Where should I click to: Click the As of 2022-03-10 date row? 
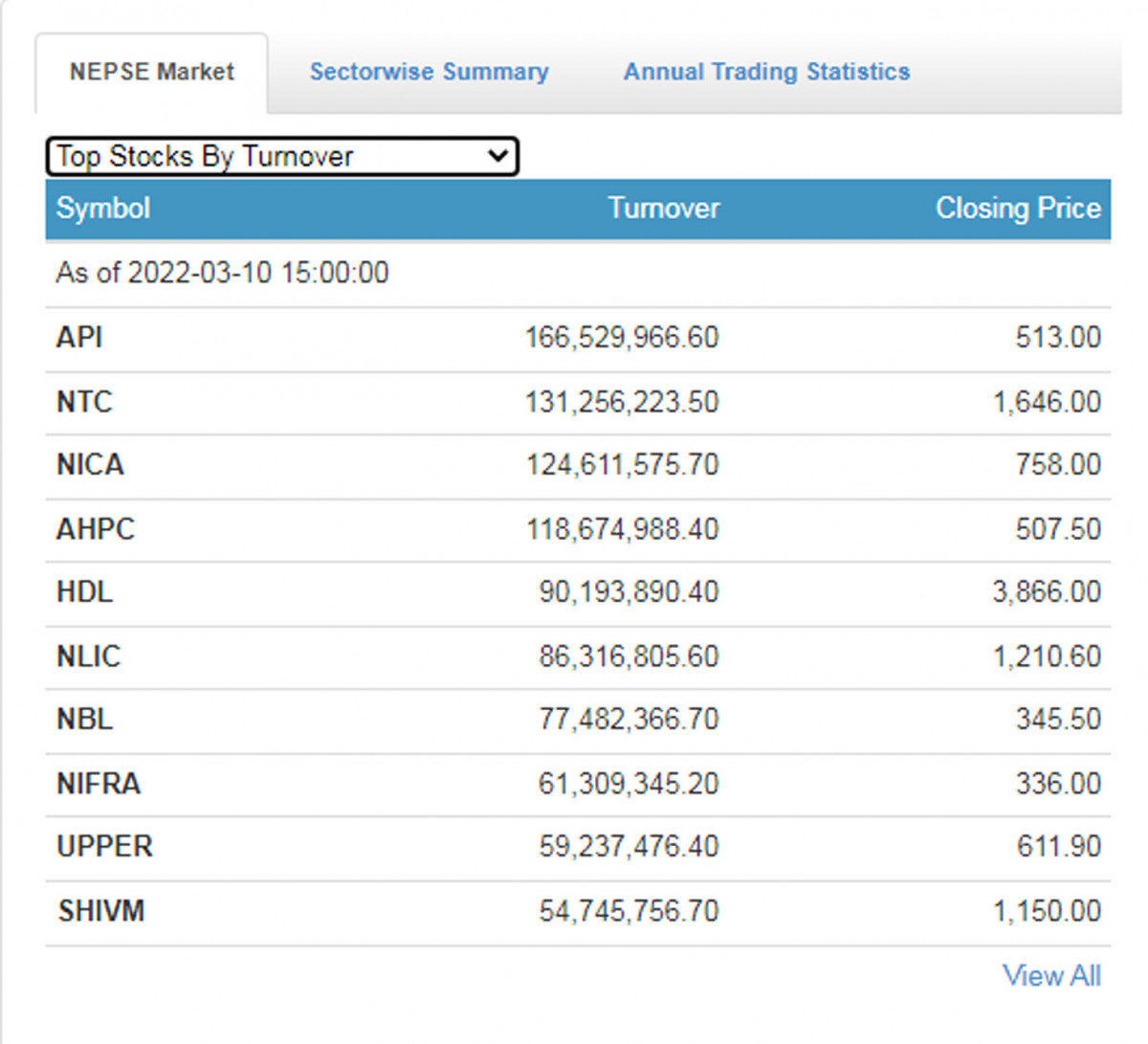[x=222, y=274]
